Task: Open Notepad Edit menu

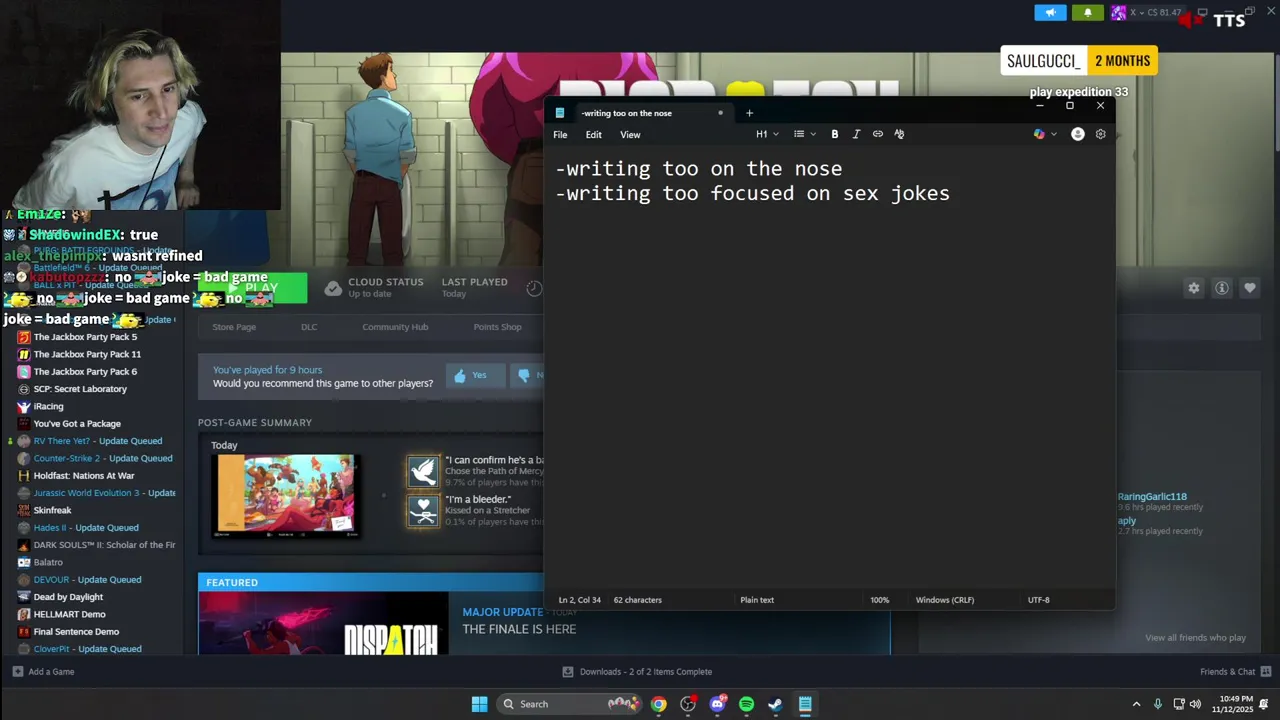Action: coord(594,135)
